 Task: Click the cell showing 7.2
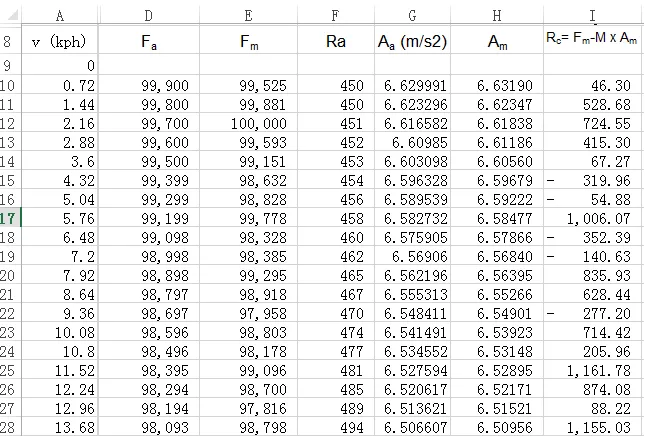point(60,256)
